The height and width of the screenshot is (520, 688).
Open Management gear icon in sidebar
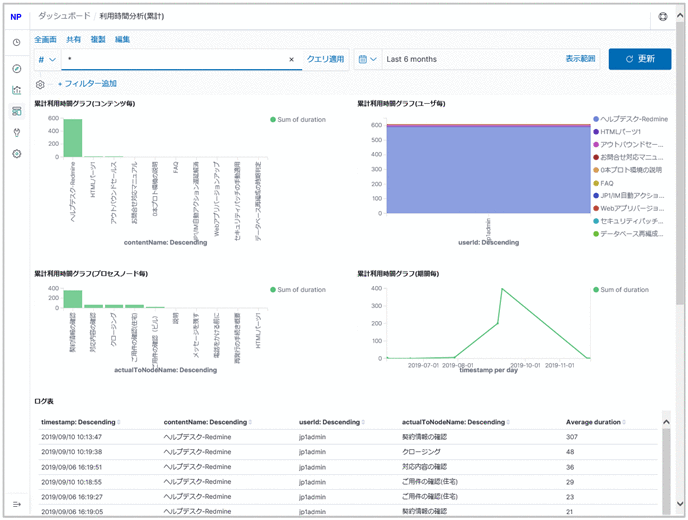16,154
